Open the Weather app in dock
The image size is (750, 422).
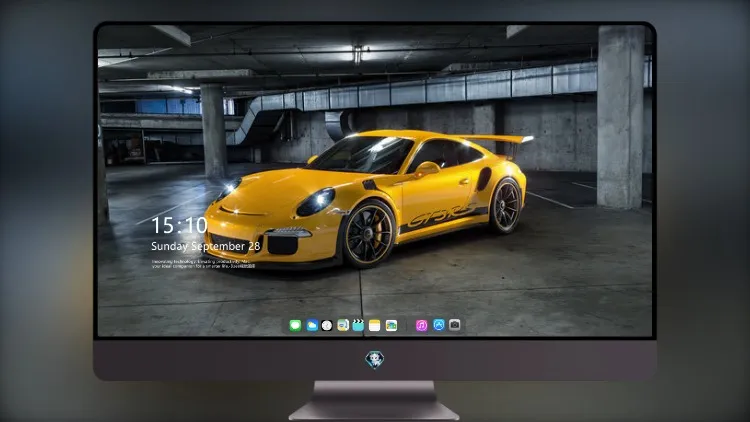[312, 326]
